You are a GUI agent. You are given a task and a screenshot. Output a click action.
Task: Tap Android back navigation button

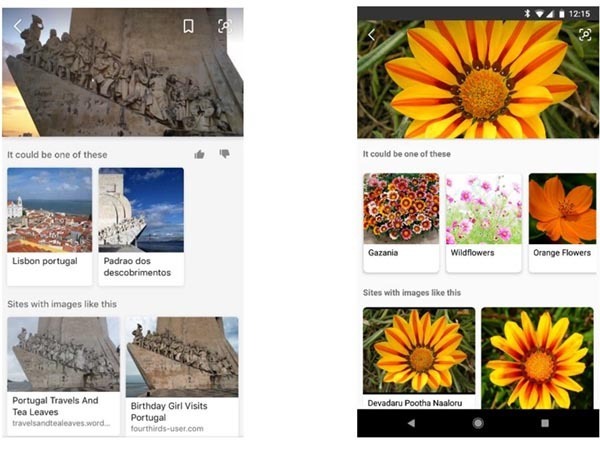[x=411, y=423]
